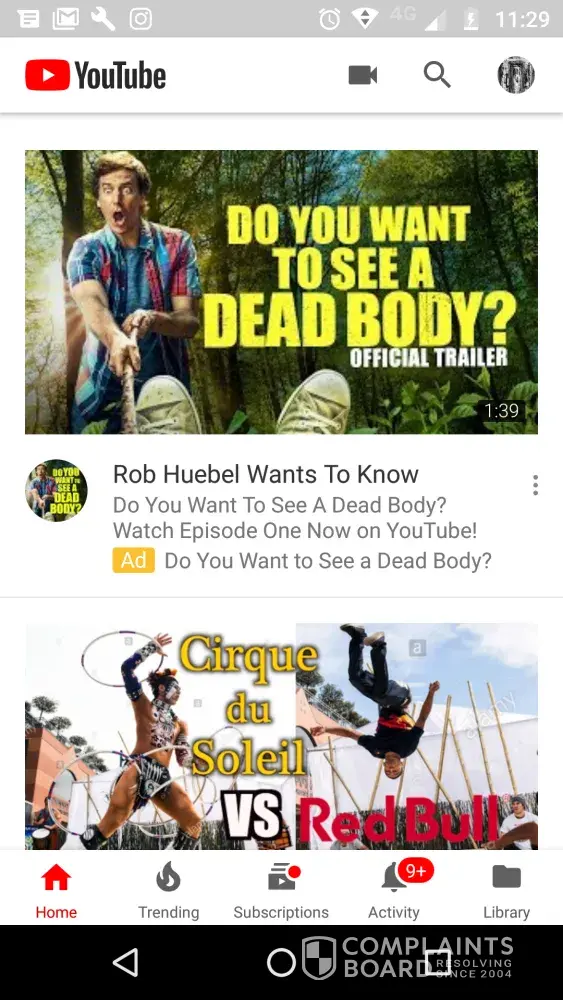Viewport: 563px width, 1000px height.
Task: Open the account profile avatar
Action: point(516,75)
